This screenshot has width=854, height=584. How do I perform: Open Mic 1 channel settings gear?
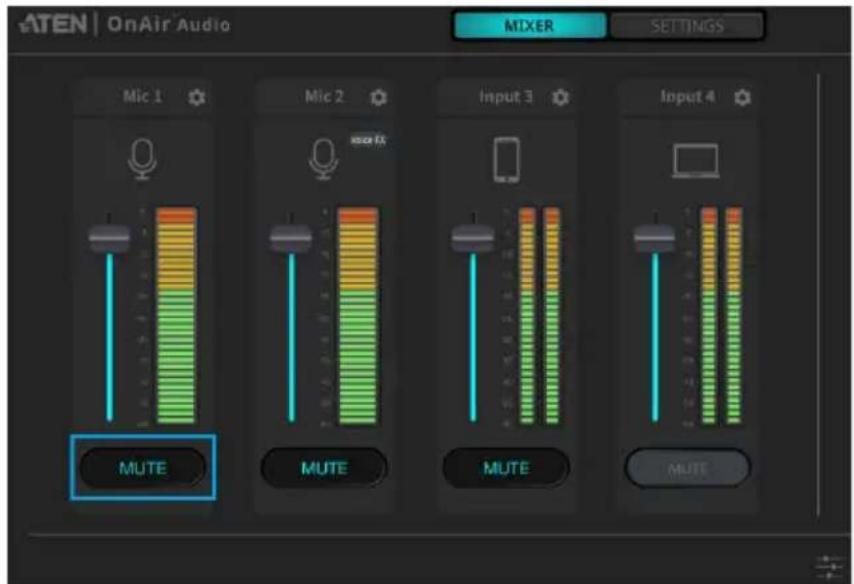coord(197,98)
